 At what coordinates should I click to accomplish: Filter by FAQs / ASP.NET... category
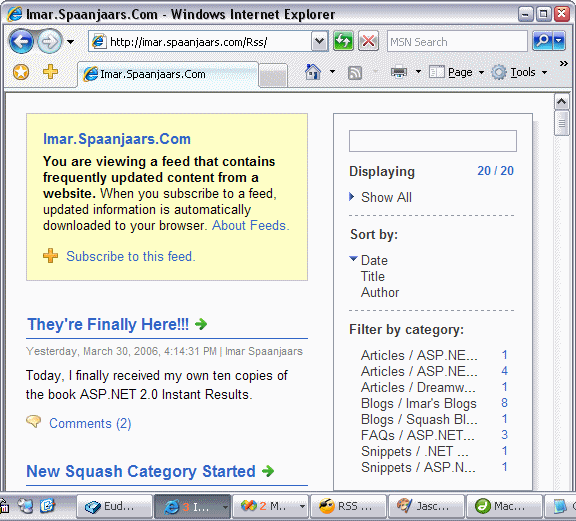pos(418,435)
